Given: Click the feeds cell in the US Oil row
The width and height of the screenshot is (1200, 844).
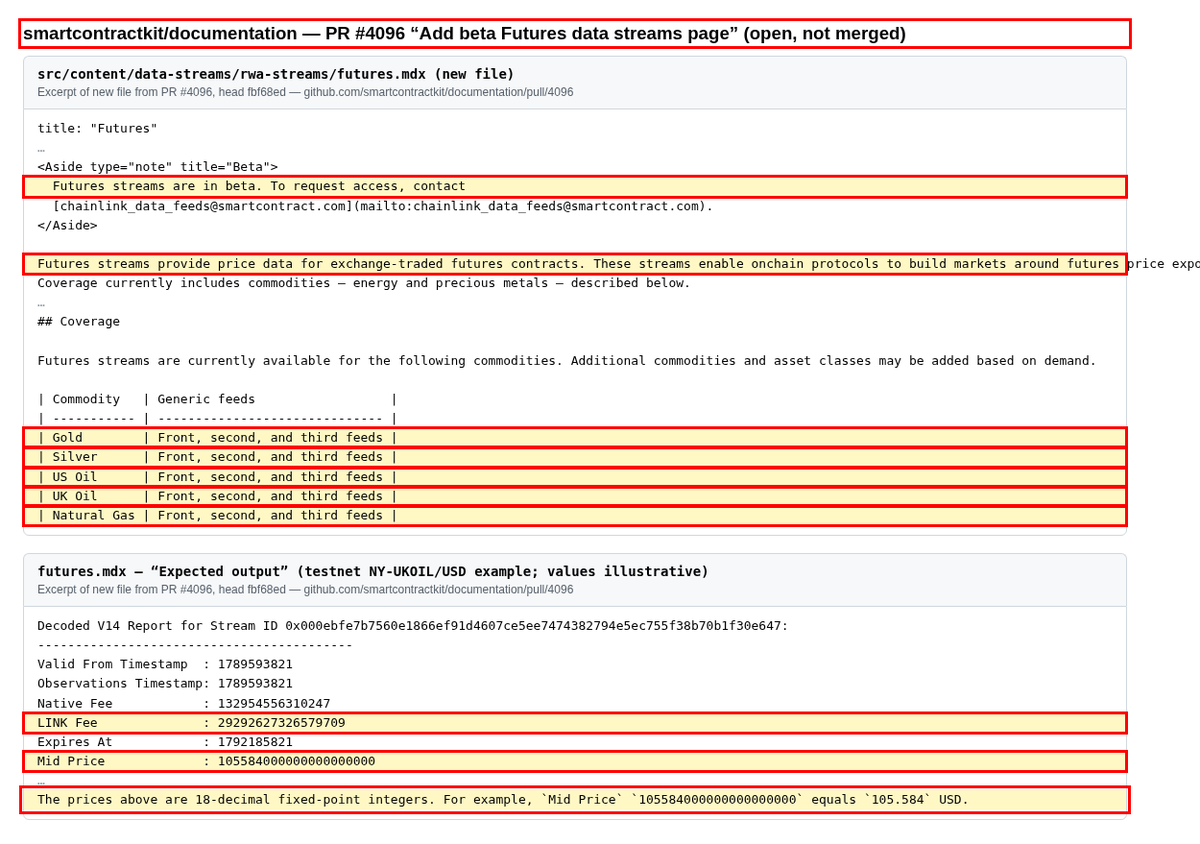Looking at the screenshot, I should click(x=270, y=477).
